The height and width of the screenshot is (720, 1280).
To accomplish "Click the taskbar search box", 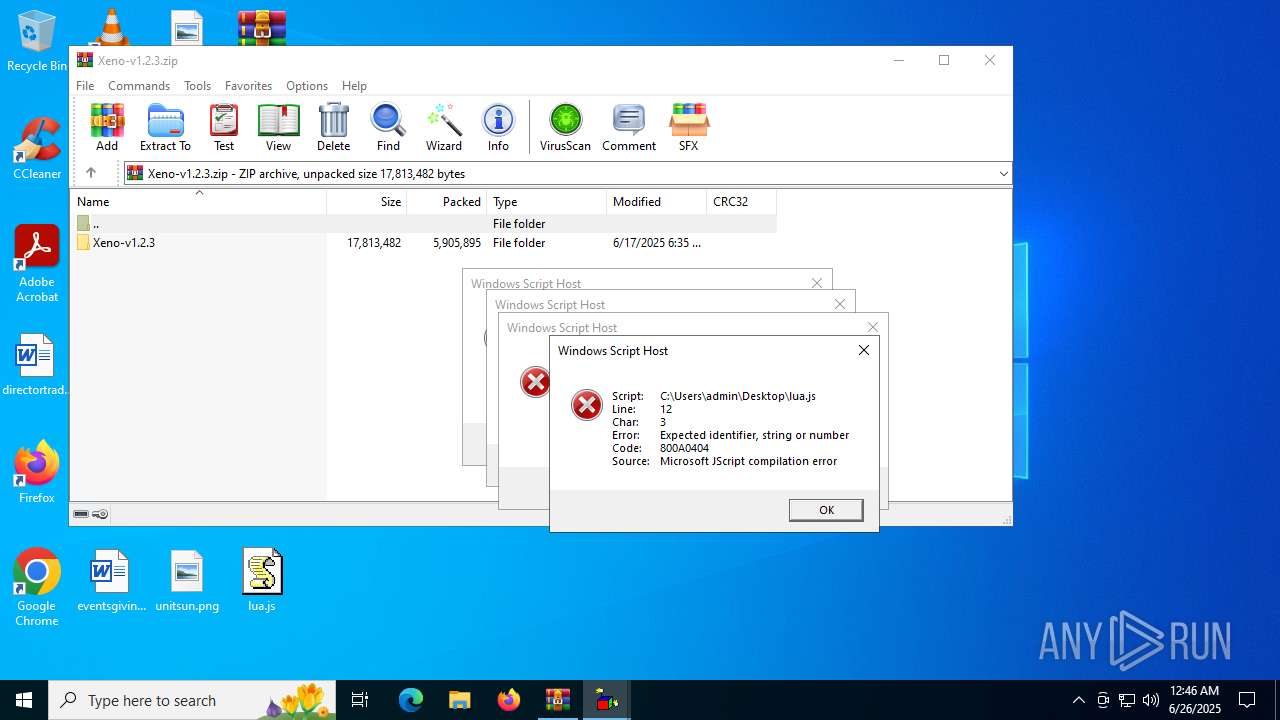I will tap(194, 700).
